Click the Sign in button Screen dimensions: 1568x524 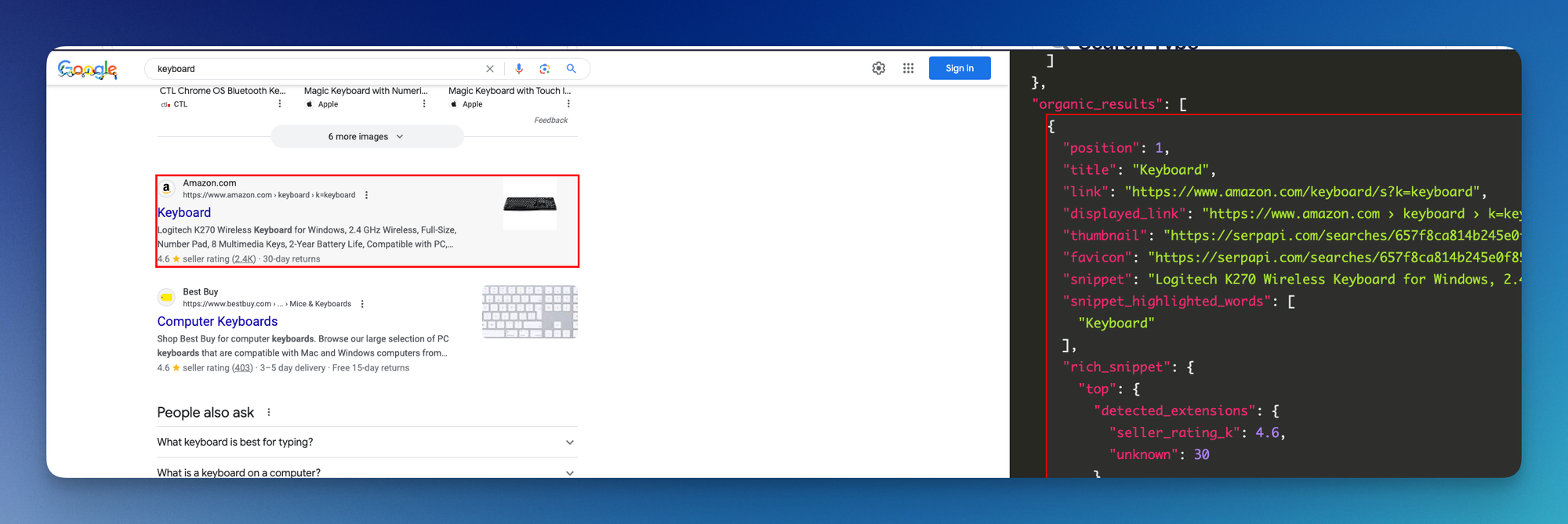[960, 68]
